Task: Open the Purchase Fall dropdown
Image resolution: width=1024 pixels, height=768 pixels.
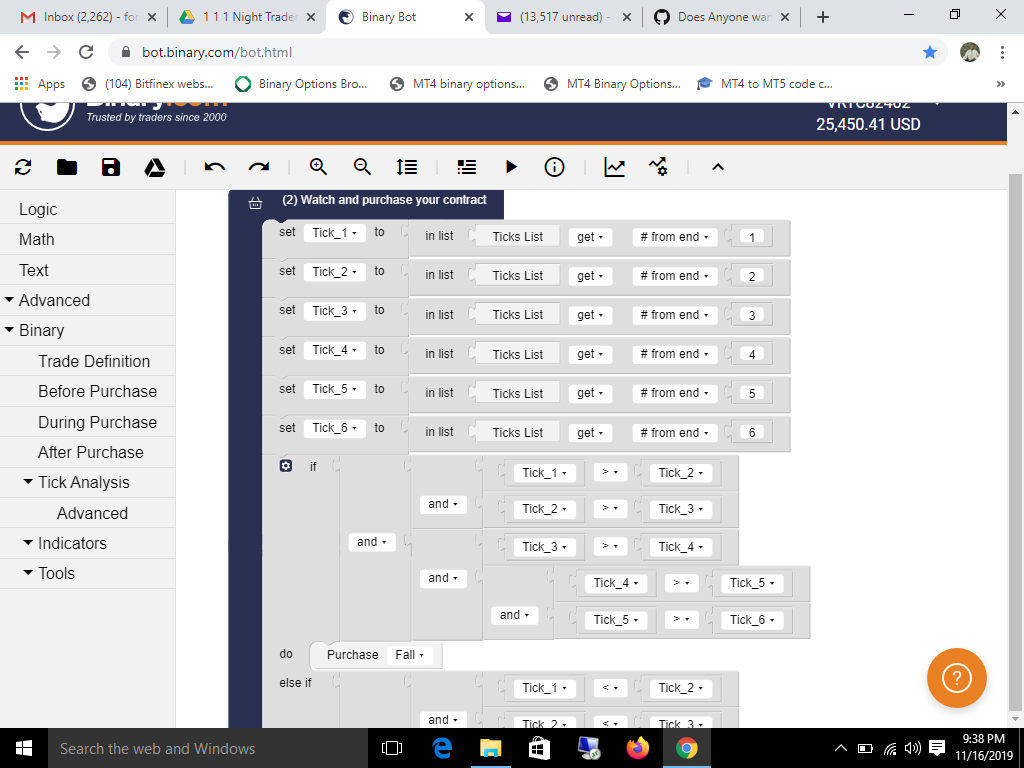Action: click(409, 655)
